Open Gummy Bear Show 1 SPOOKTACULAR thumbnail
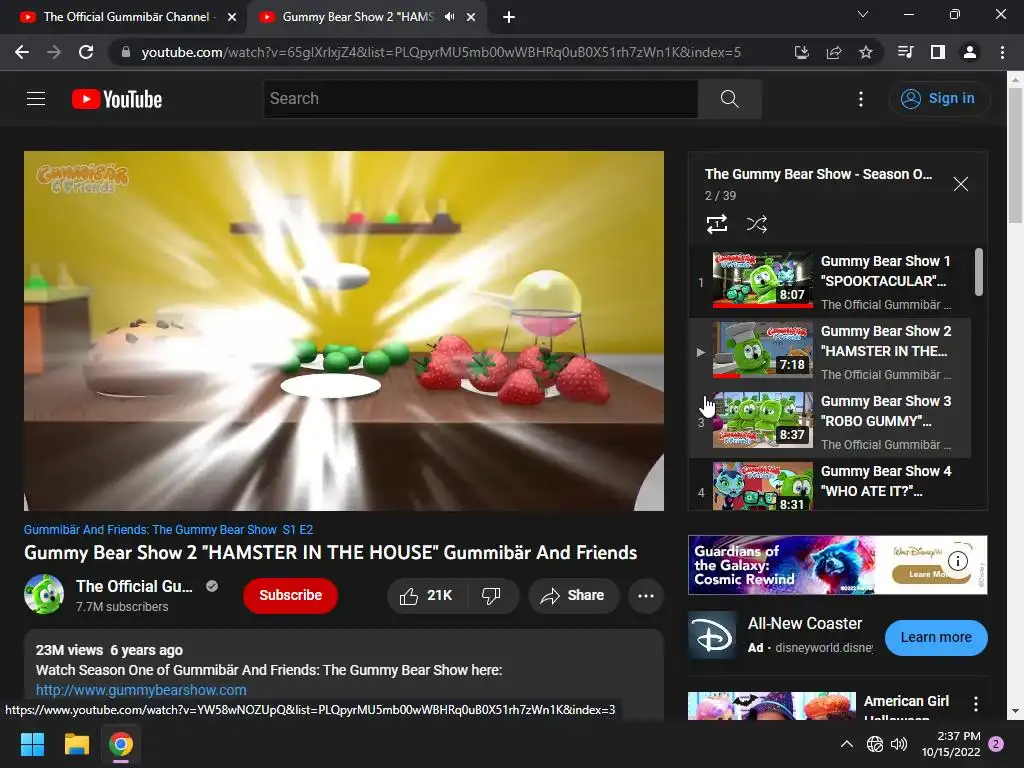 (x=762, y=280)
